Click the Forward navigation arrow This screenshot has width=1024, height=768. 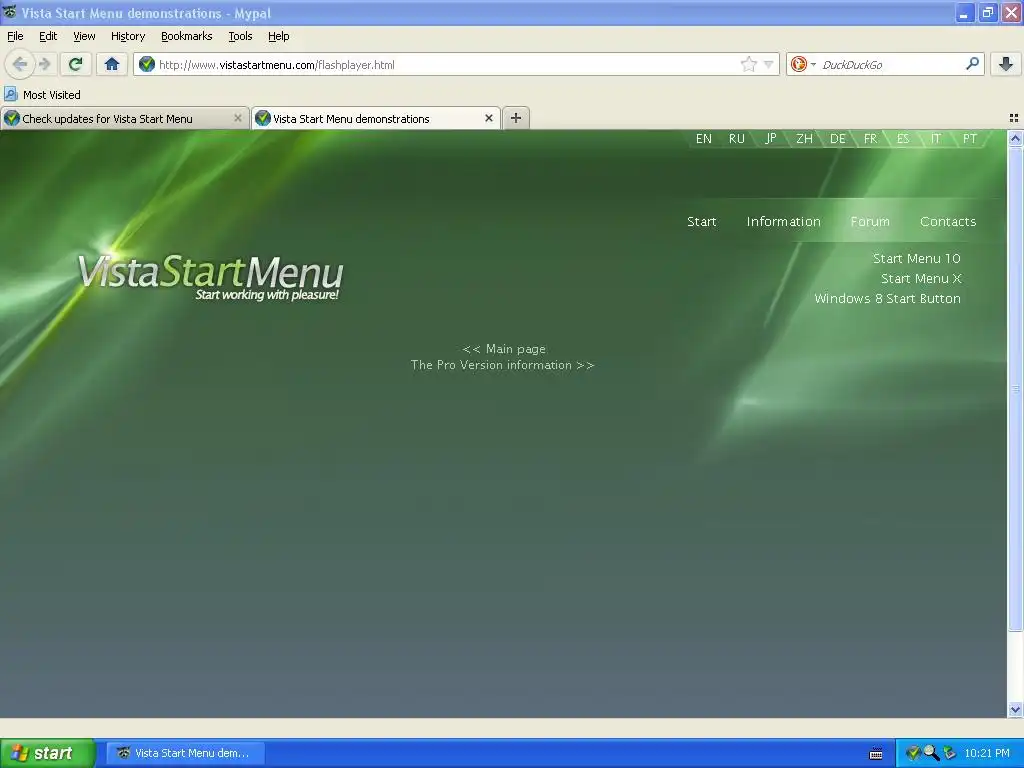44,64
